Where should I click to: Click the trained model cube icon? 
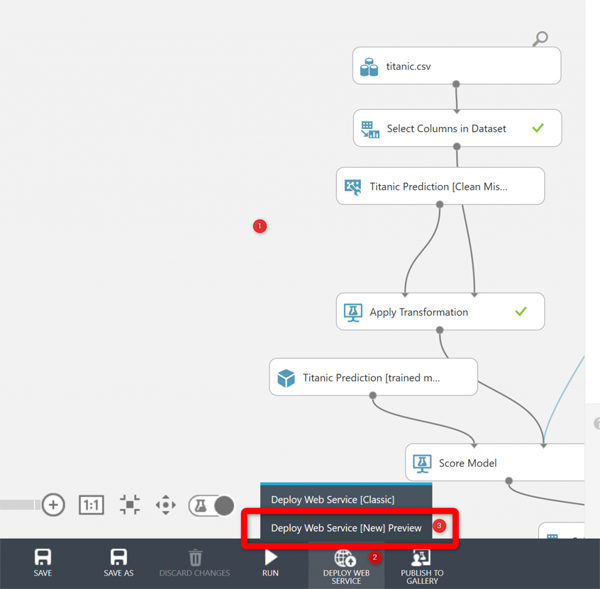pos(286,378)
